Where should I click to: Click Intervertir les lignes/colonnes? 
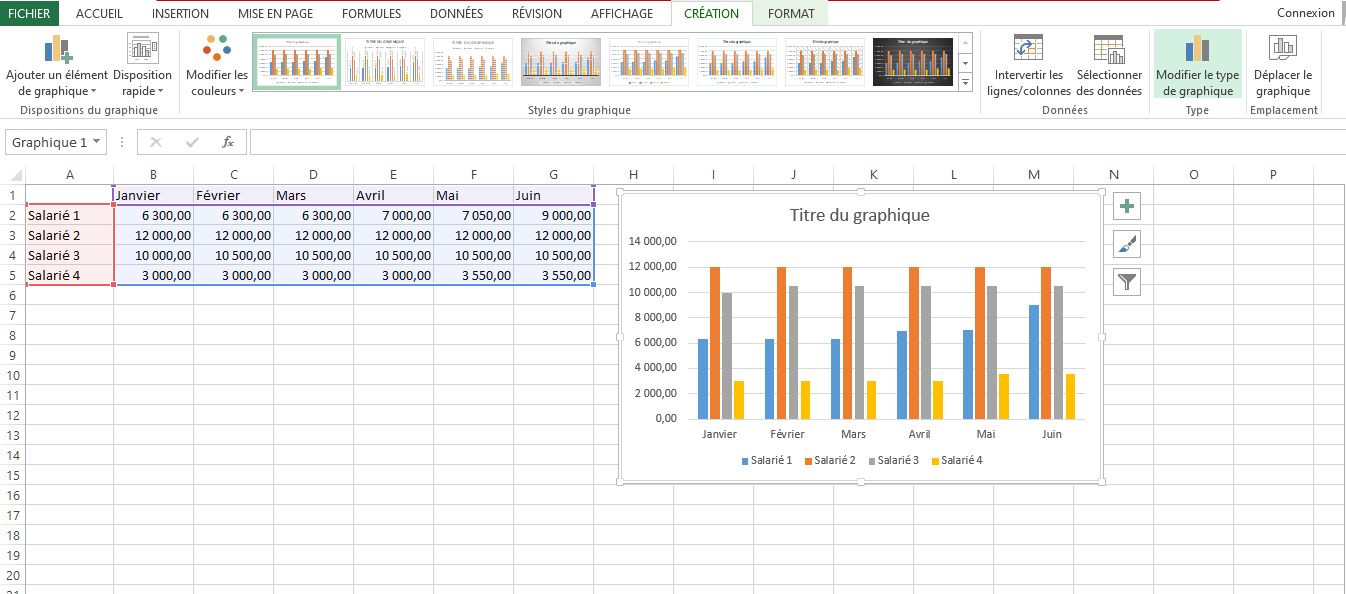tap(1028, 66)
